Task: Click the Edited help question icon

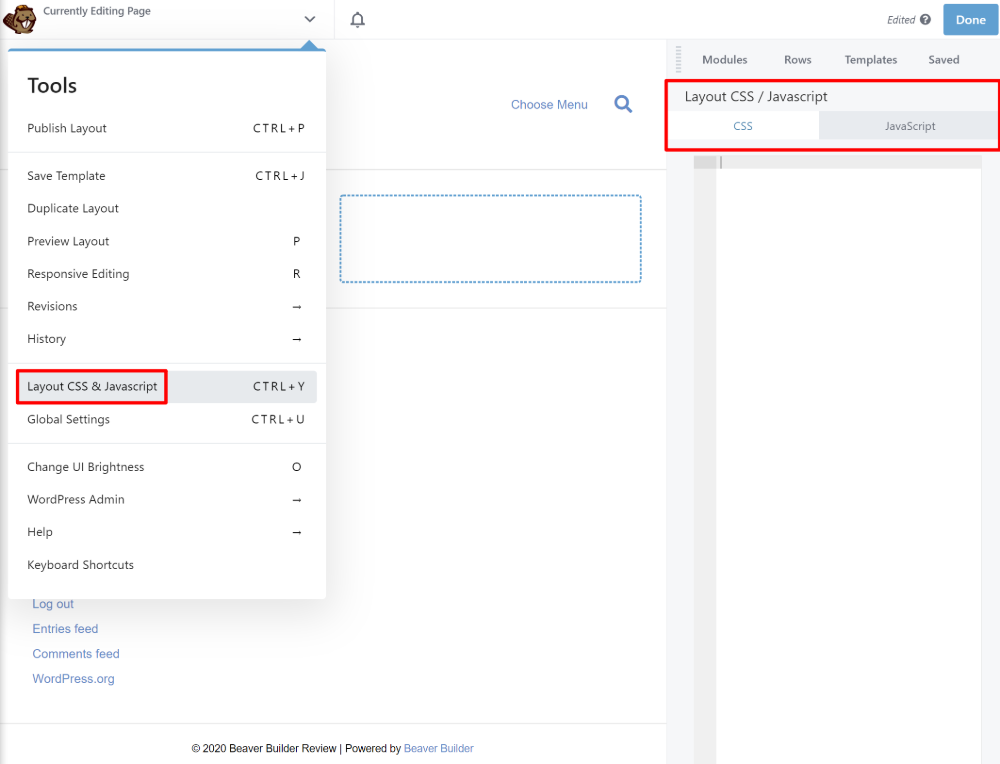Action: coord(925,20)
